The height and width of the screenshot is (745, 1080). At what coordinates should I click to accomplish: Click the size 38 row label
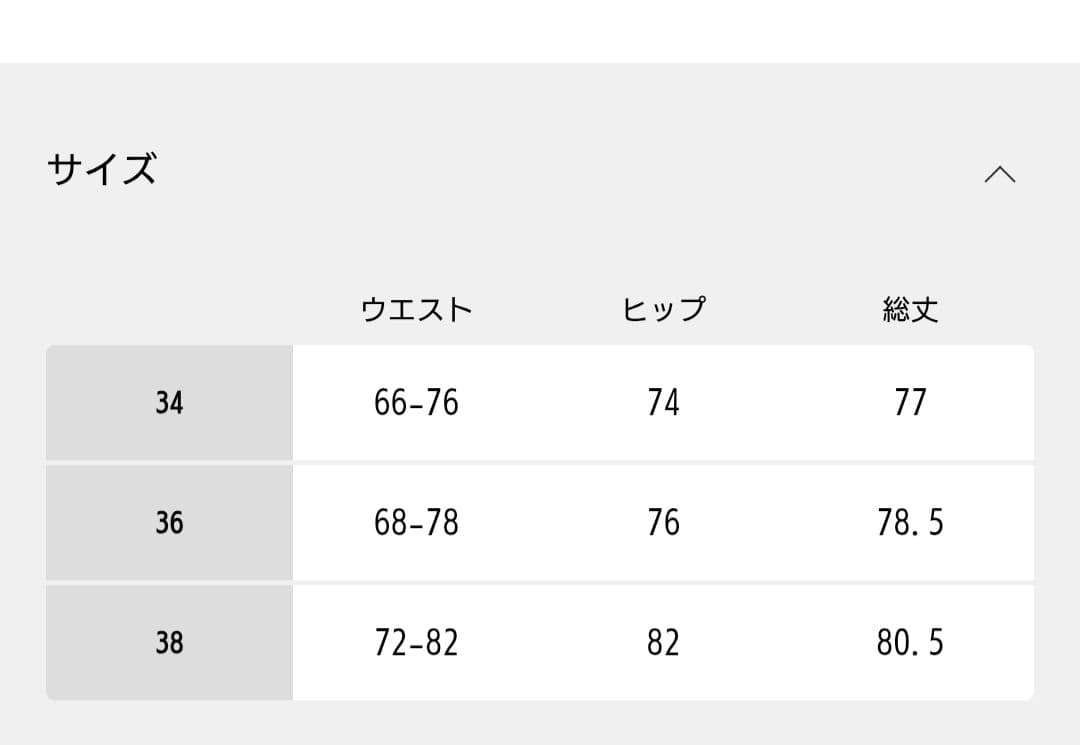[169, 642]
